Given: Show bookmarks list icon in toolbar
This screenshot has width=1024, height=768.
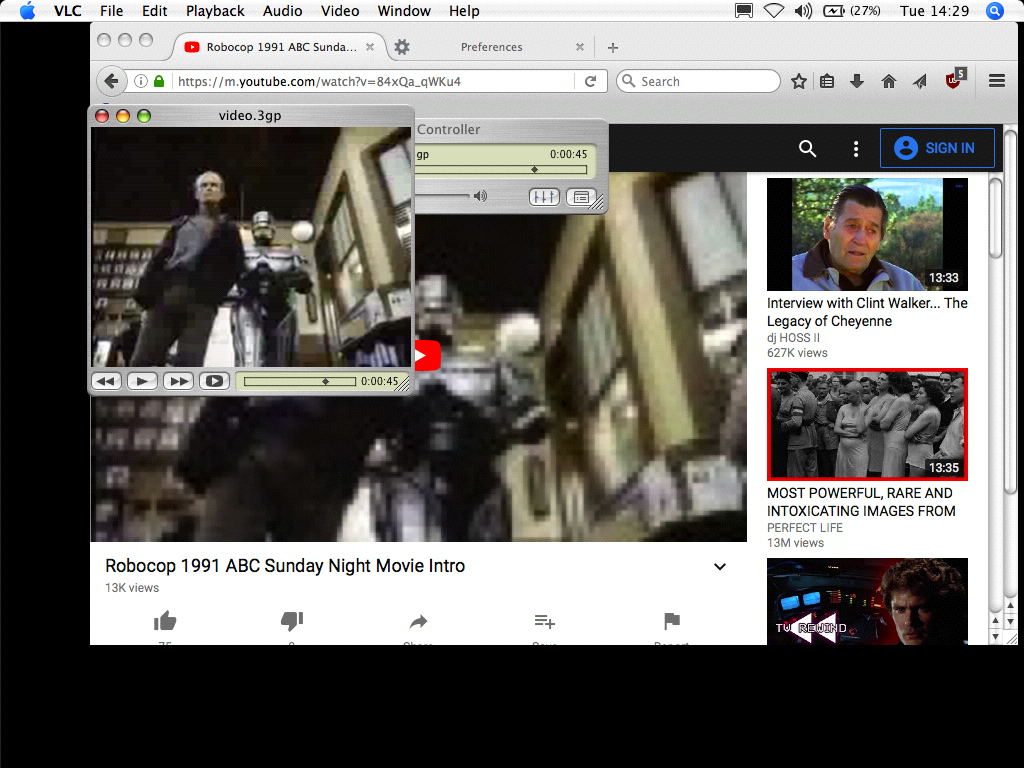Looking at the screenshot, I should point(827,81).
